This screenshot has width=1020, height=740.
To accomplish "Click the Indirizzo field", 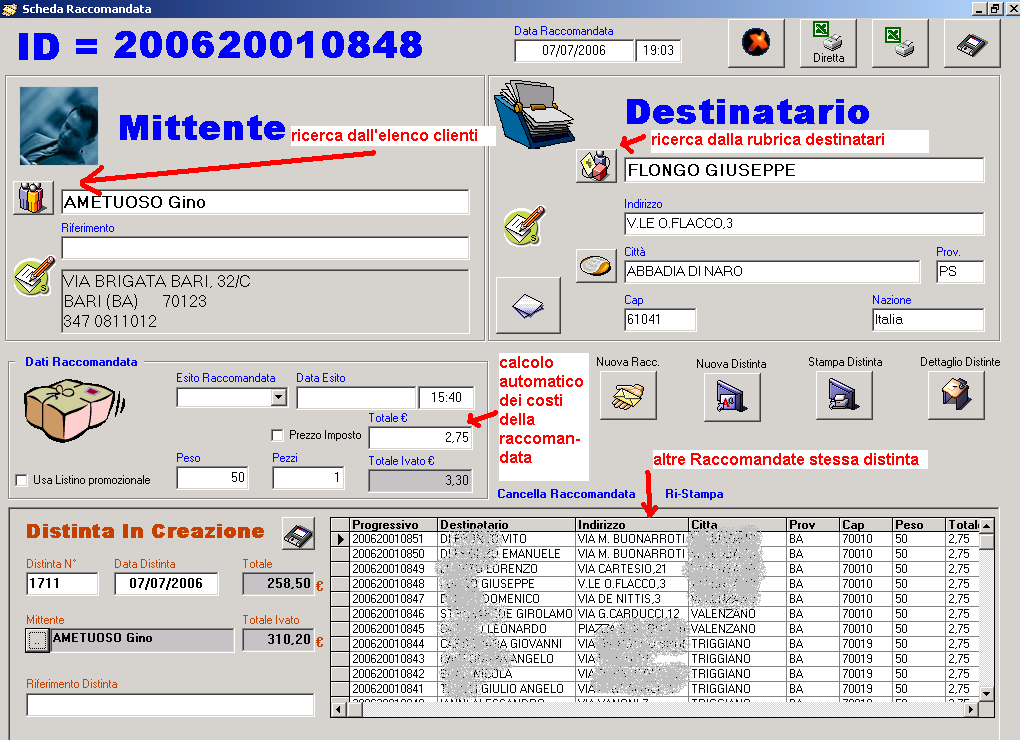I will 804,224.
